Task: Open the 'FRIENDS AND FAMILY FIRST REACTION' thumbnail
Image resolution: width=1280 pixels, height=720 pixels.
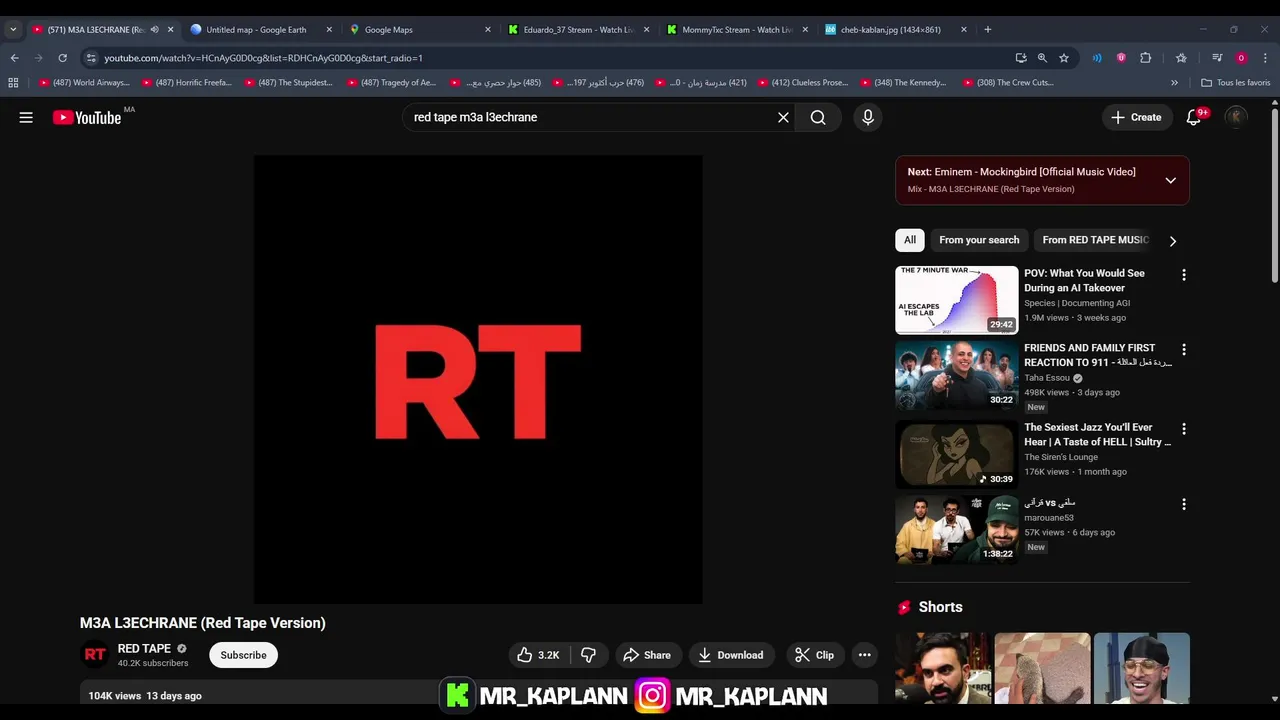Action: tap(956, 375)
